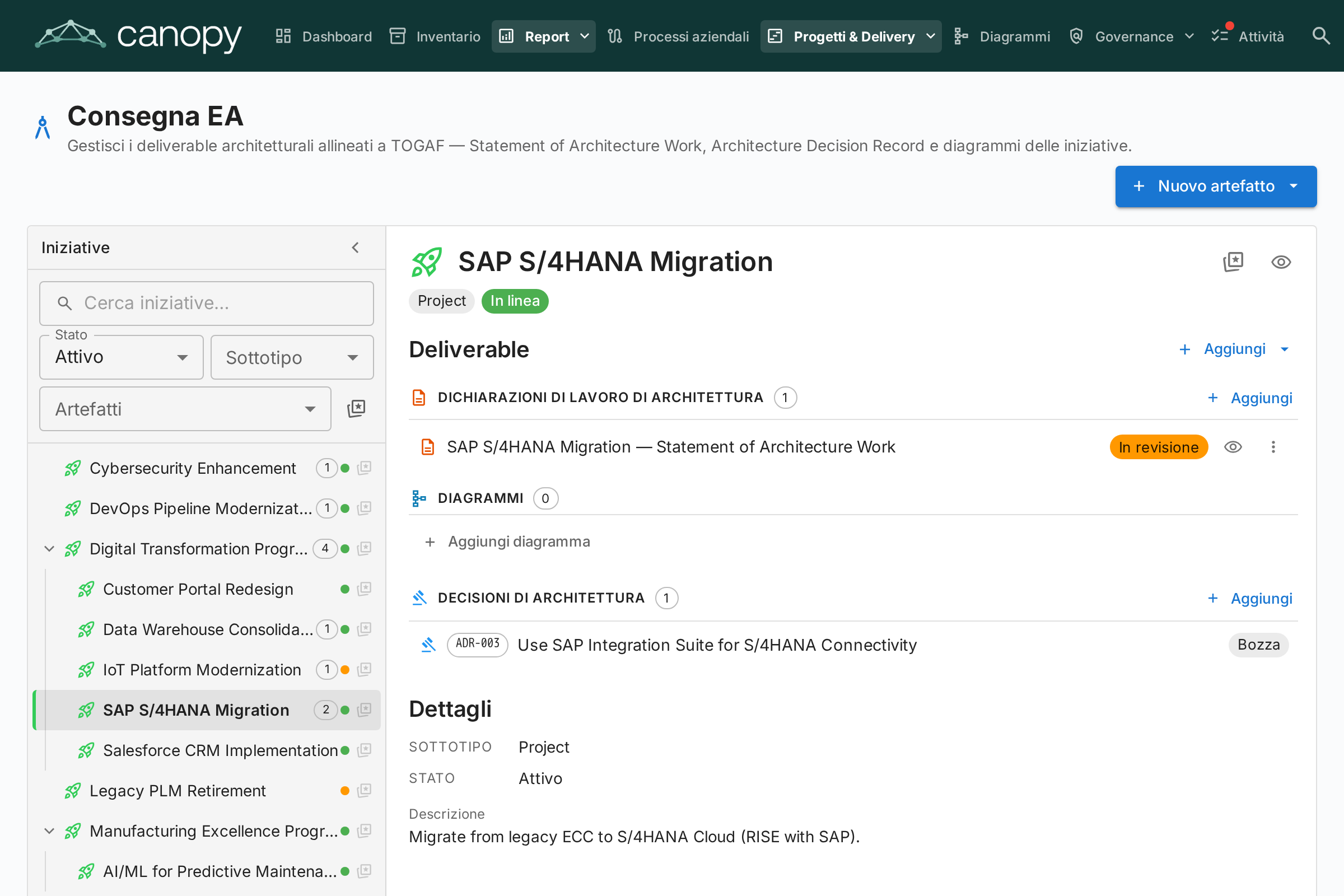This screenshot has width=1344, height=896.
Task: Open artifacts icon for Digital Transformation Program row
Action: pyautogui.click(x=364, y=549)
